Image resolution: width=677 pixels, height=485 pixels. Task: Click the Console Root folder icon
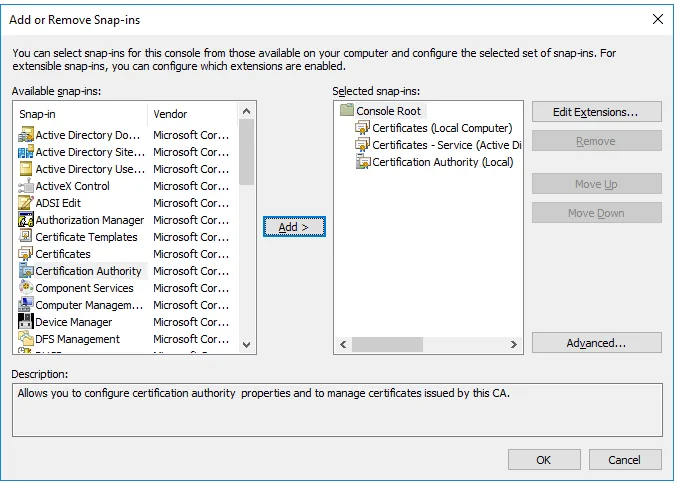tap(347, 111)
